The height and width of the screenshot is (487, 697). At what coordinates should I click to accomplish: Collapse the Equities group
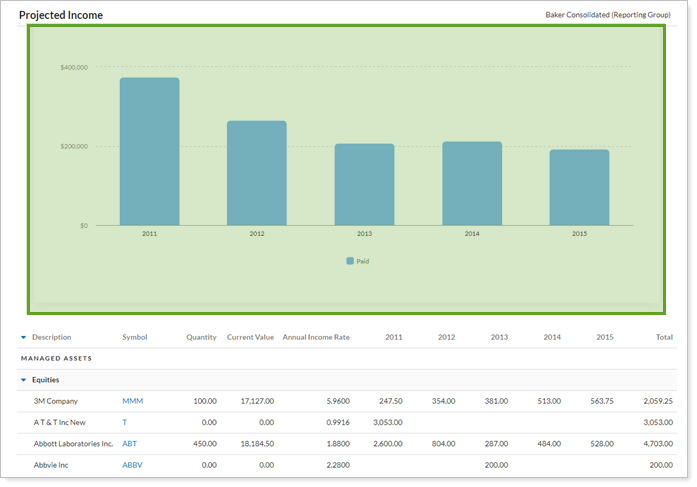(x=23, y=380)
